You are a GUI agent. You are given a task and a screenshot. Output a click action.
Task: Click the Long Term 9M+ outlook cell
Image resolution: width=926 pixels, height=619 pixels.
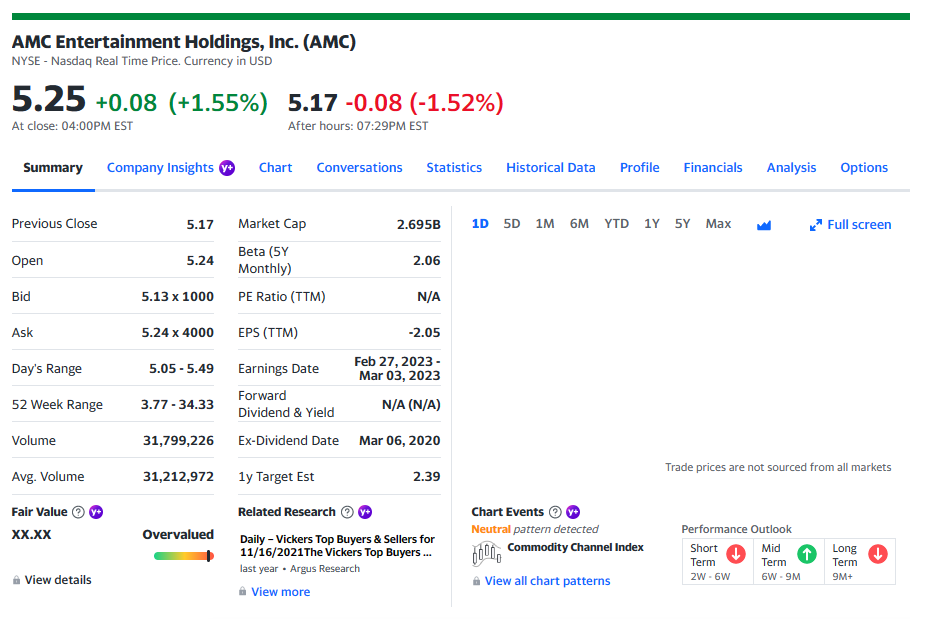[860, 562]
